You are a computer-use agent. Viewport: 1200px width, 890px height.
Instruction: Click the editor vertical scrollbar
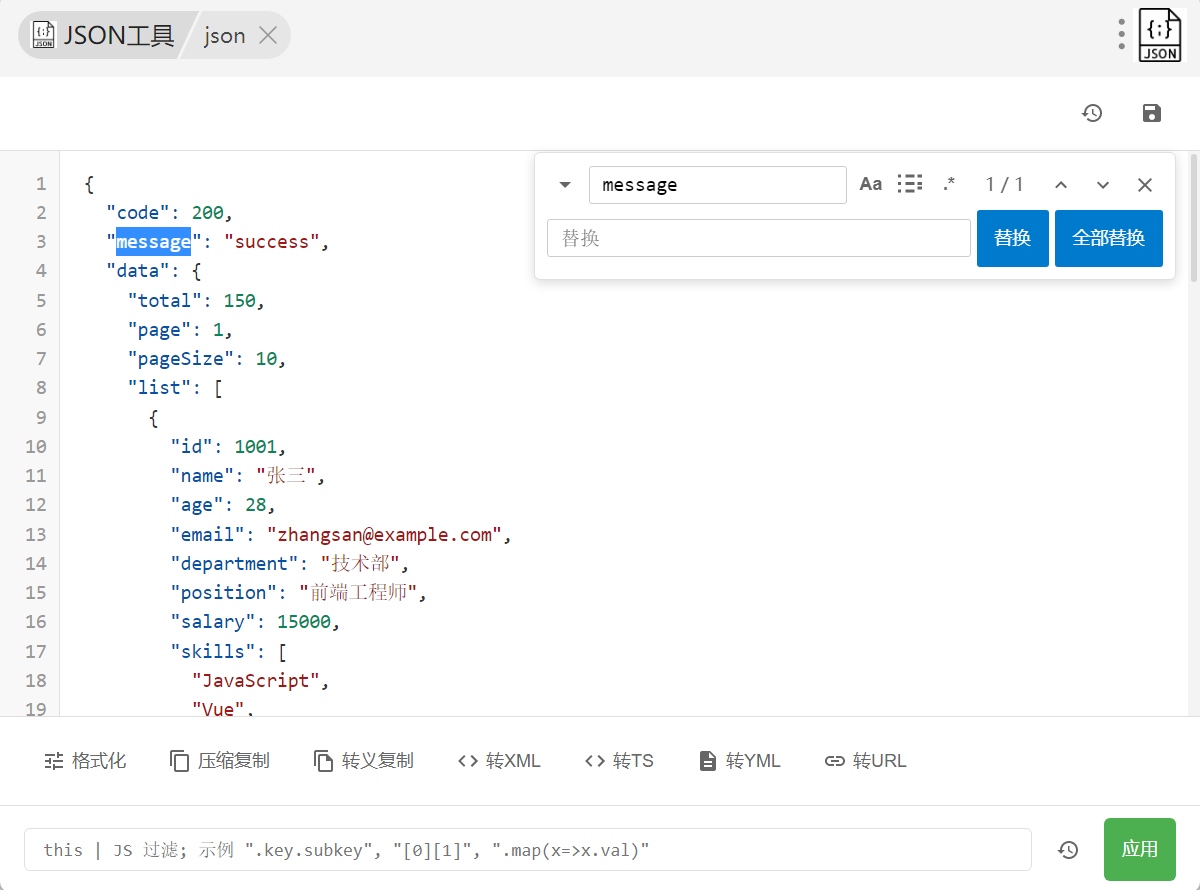pos(1193,220)
